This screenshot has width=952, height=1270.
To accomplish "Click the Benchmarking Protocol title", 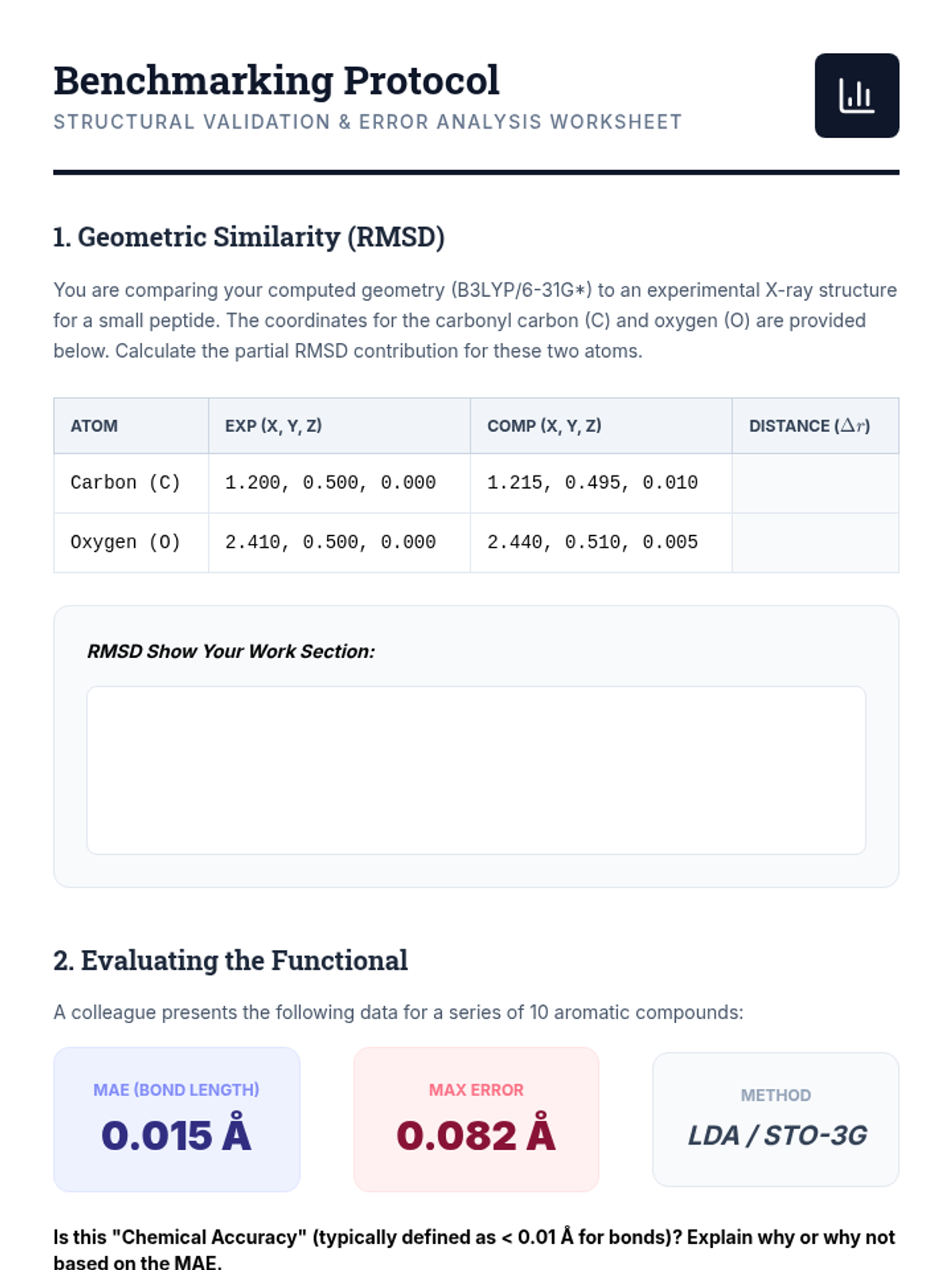I will click(x=276, y=81).
